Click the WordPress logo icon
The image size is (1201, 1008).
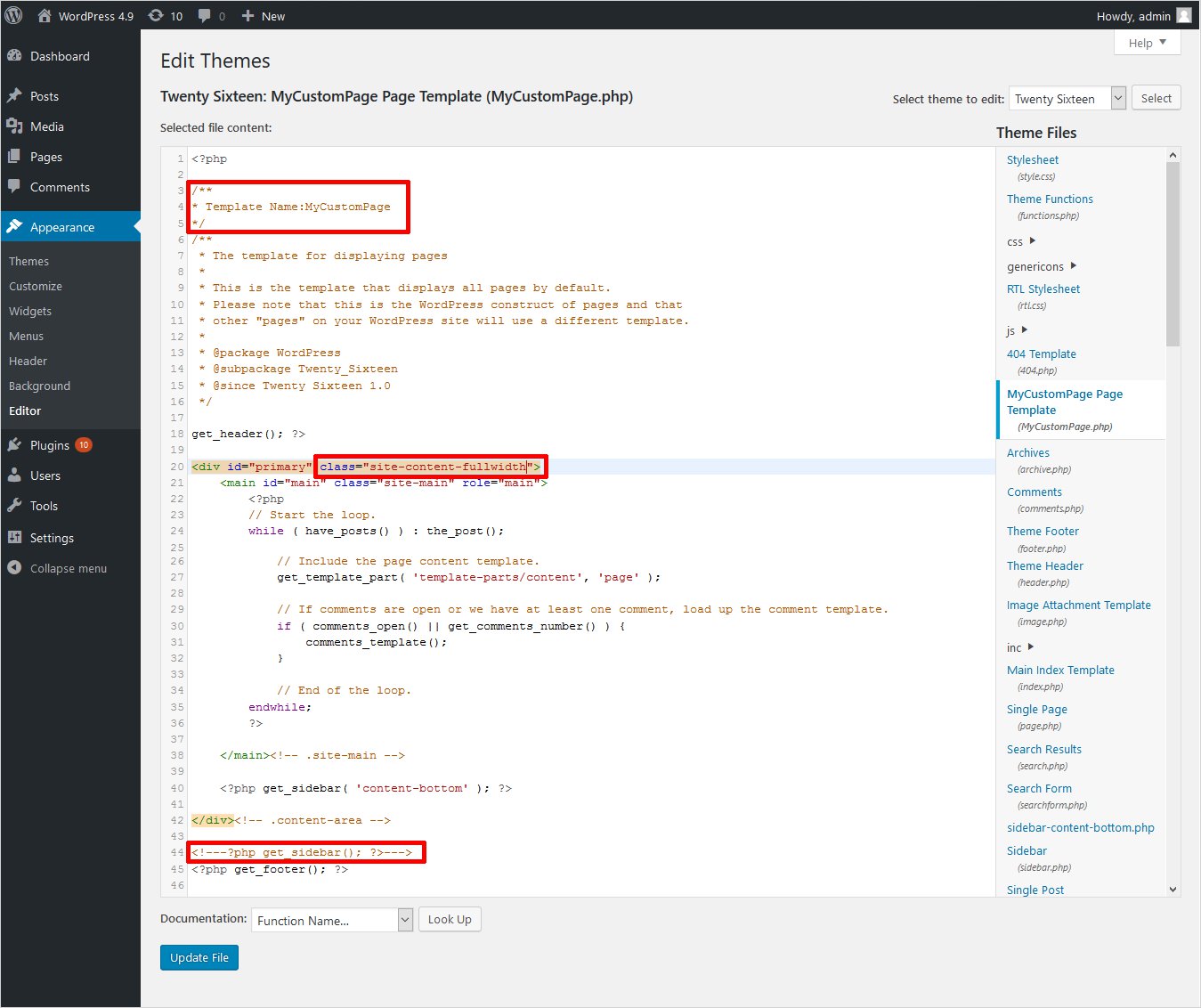13,15
